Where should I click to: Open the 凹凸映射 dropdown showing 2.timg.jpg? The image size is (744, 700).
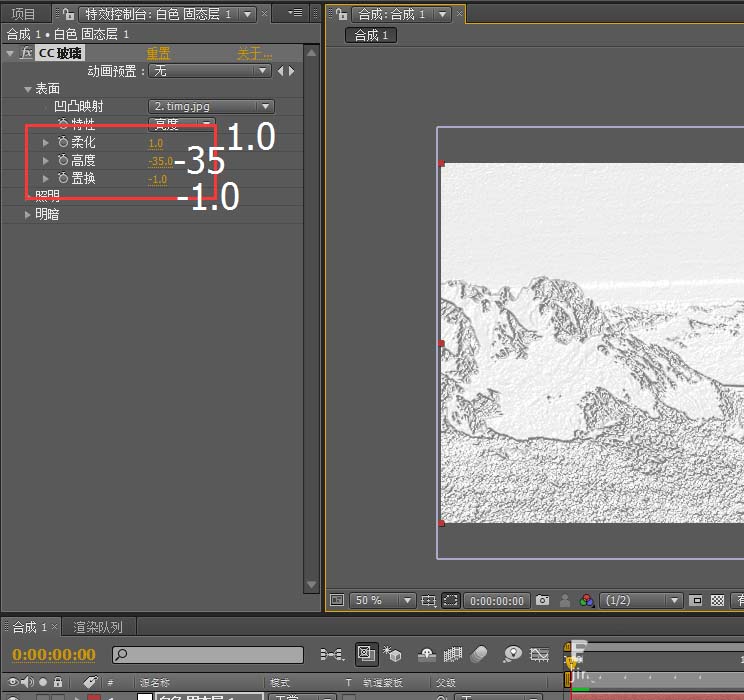211,106
